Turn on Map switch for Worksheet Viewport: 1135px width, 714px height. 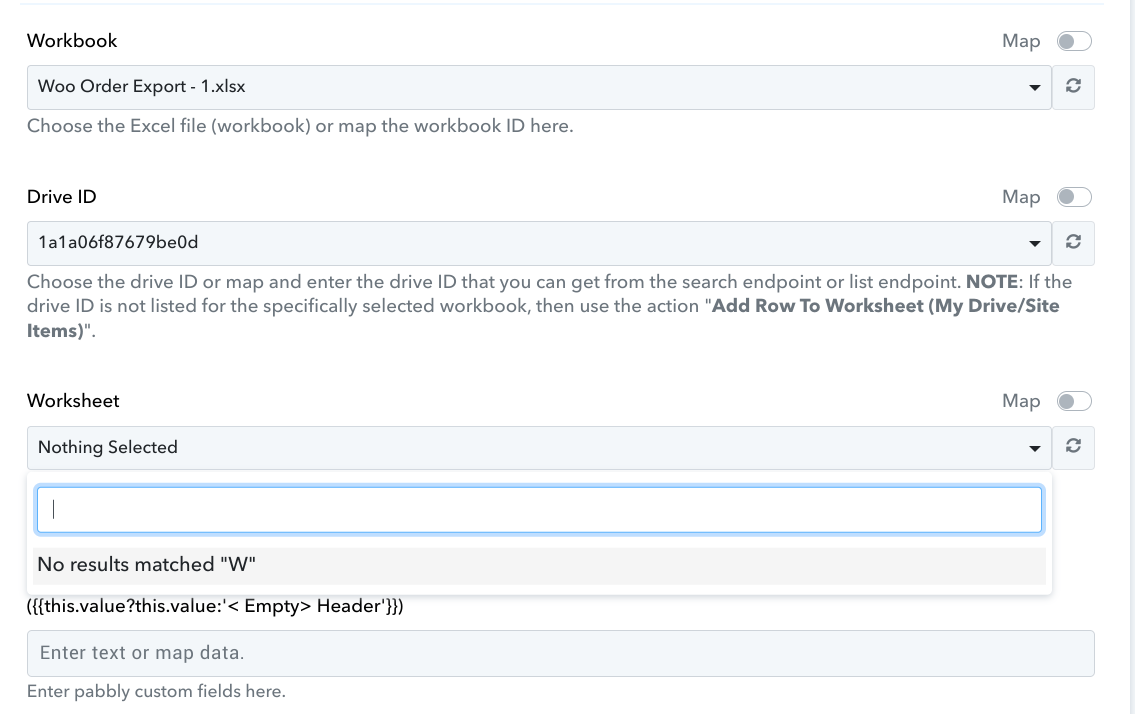(1073, 401)
